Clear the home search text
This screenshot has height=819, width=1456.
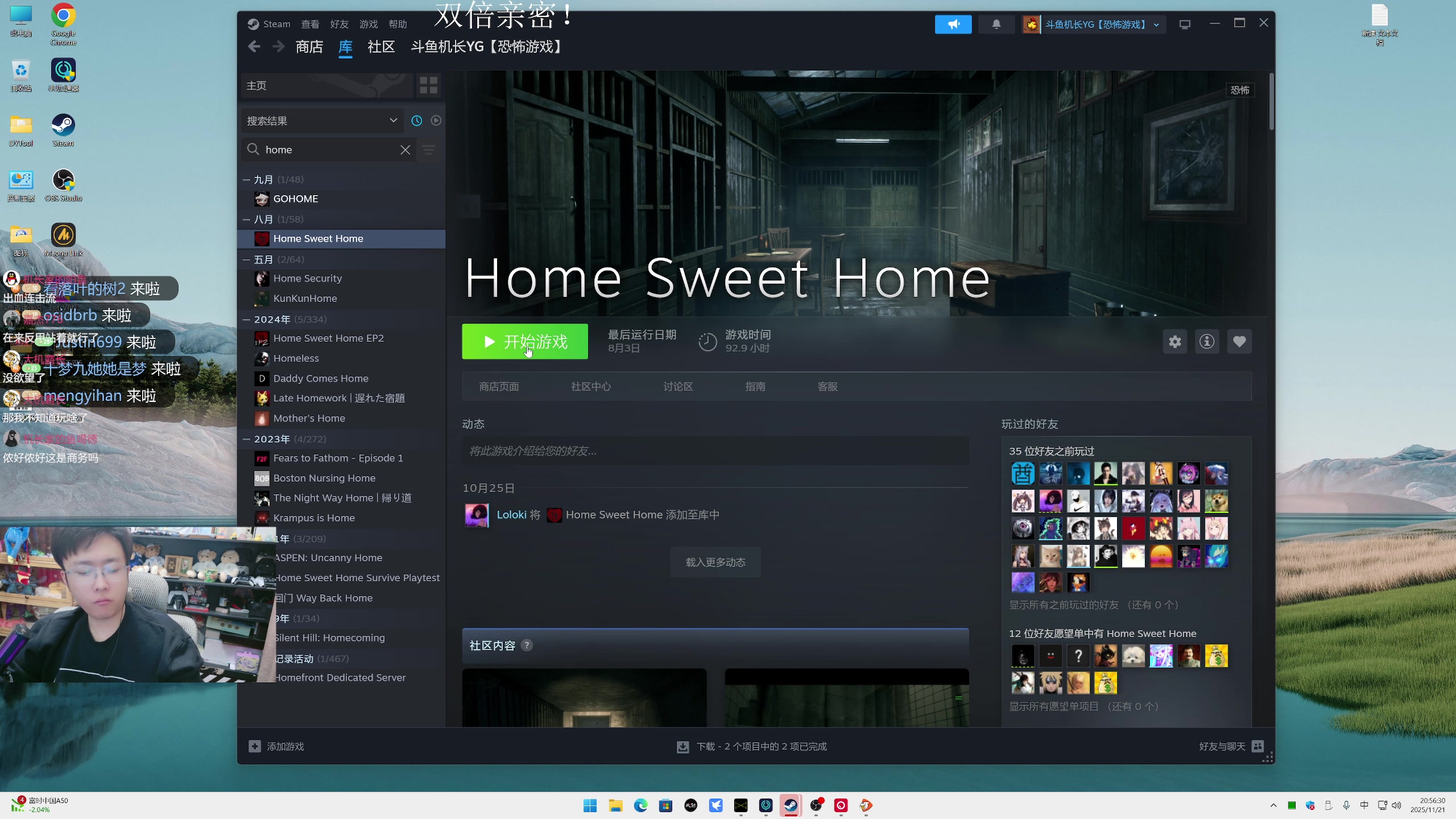tap(405, 150)
